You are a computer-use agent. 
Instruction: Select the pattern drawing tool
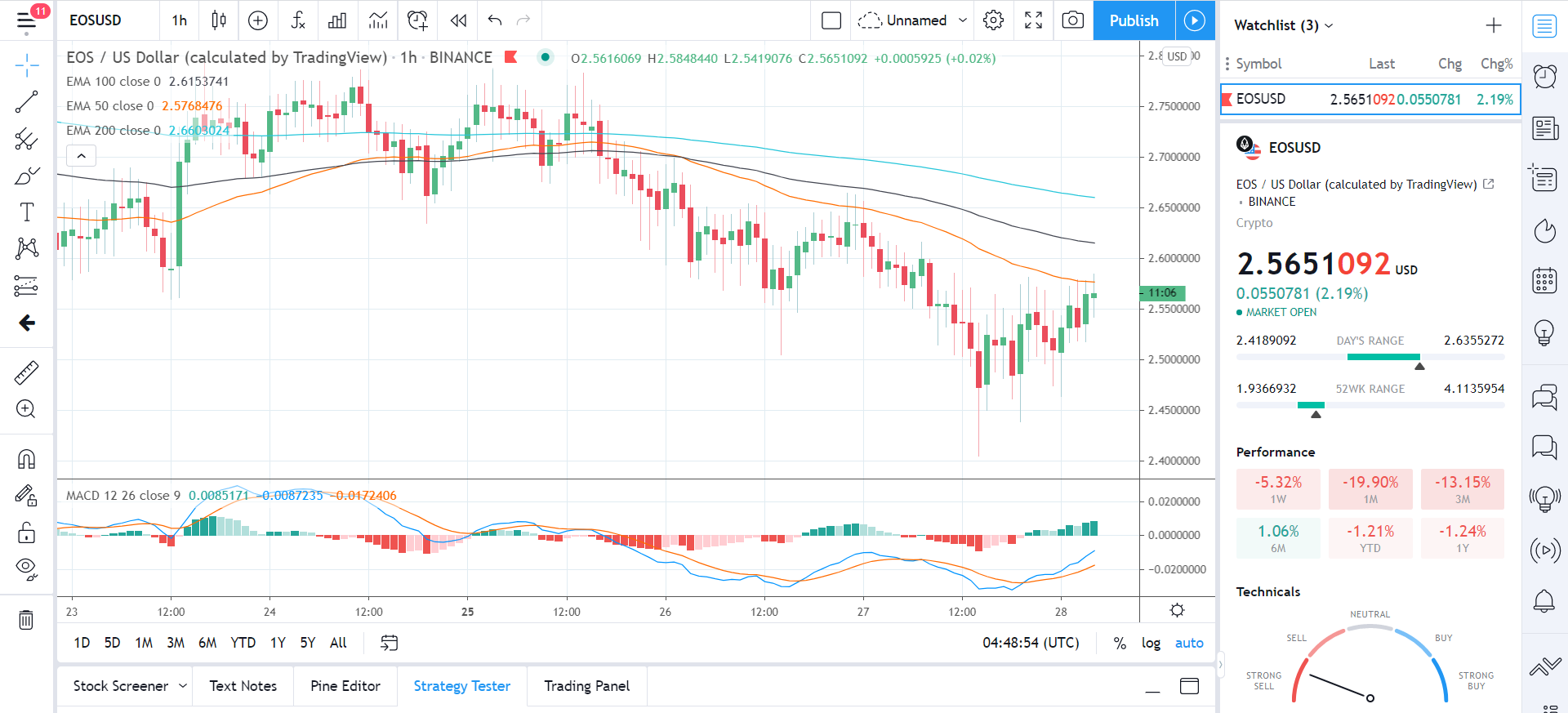[26, 248]
